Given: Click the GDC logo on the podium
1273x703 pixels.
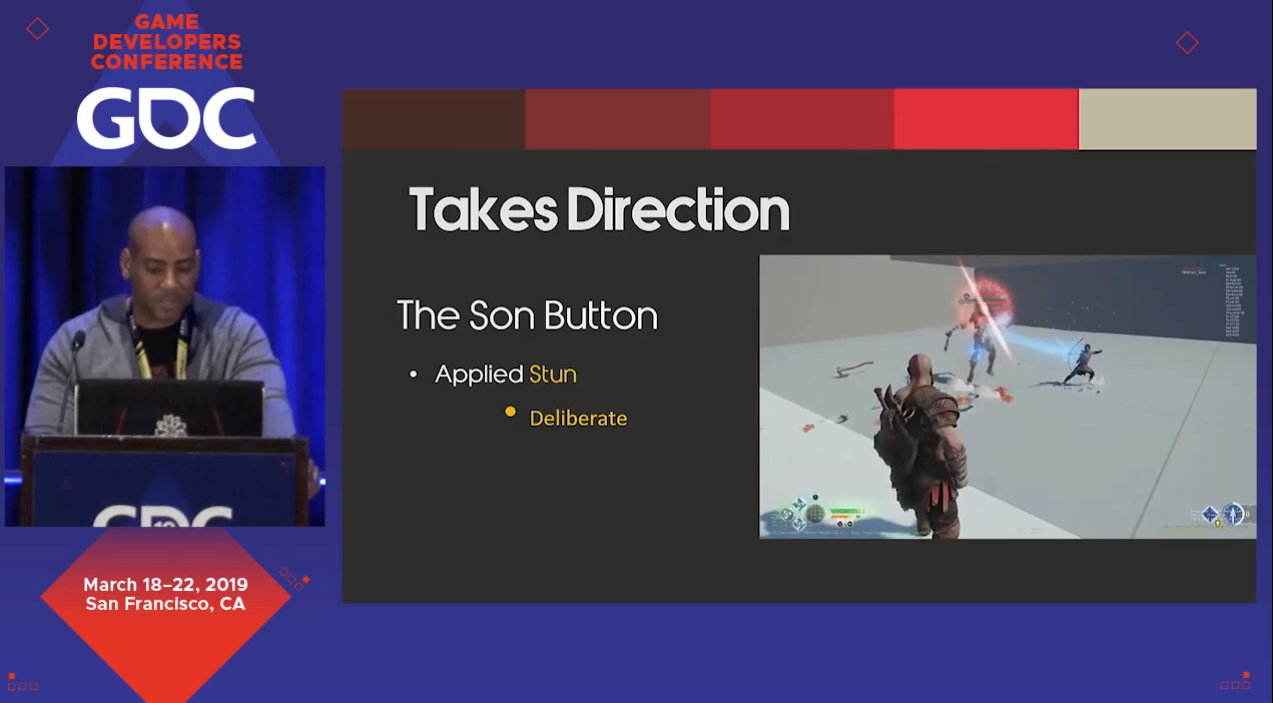Looking at the screenshot, I should pos(163,516).
